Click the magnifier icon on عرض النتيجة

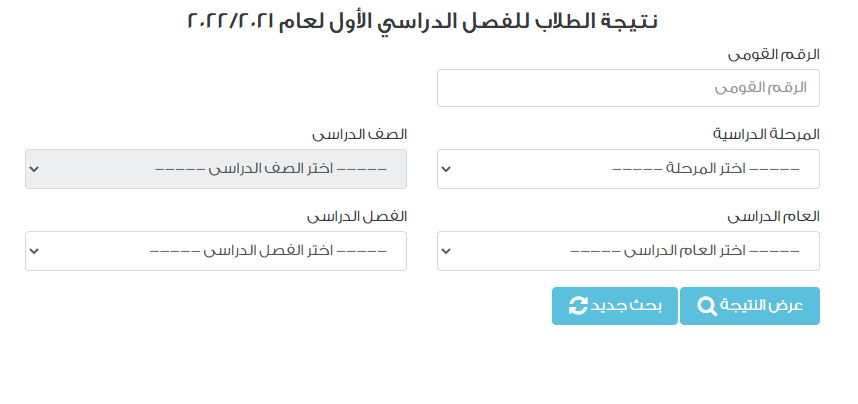point(707,306)
